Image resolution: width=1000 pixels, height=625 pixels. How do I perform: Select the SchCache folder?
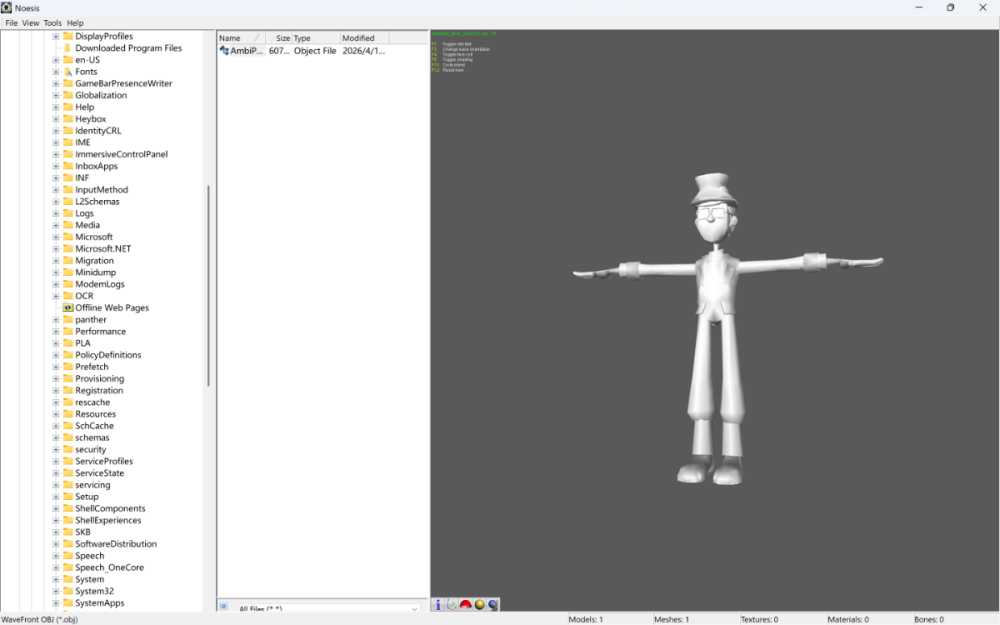click(x=94, y=425)
